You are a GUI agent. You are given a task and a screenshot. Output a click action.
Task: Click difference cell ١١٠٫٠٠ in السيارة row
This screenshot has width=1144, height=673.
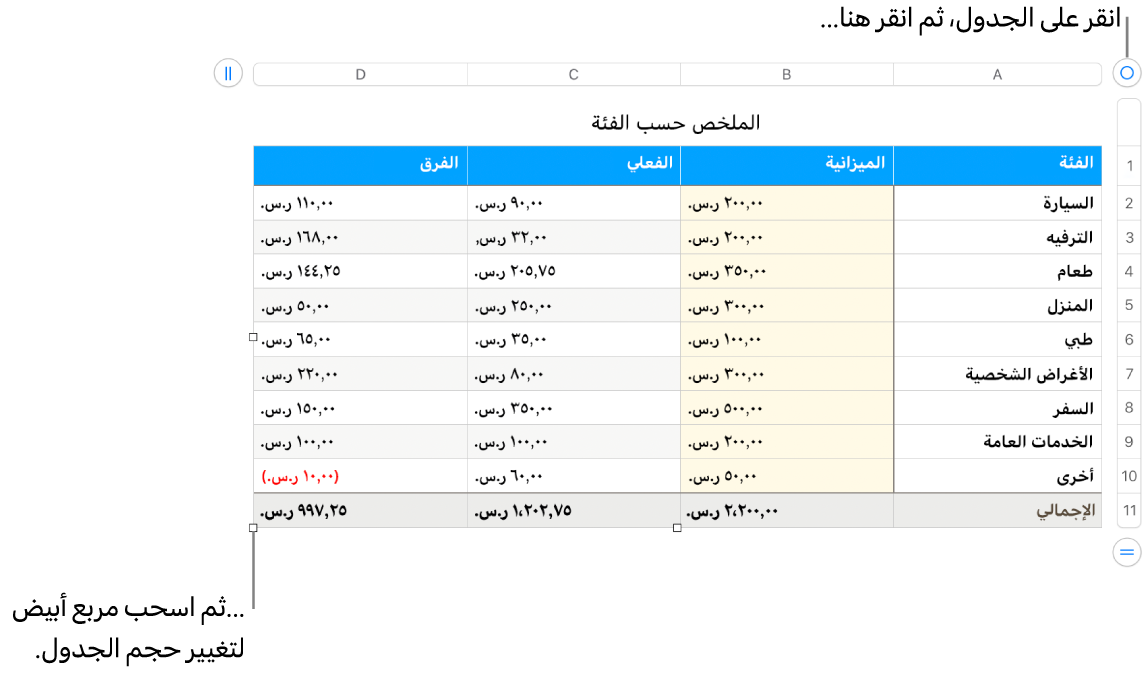click(360, 203)
